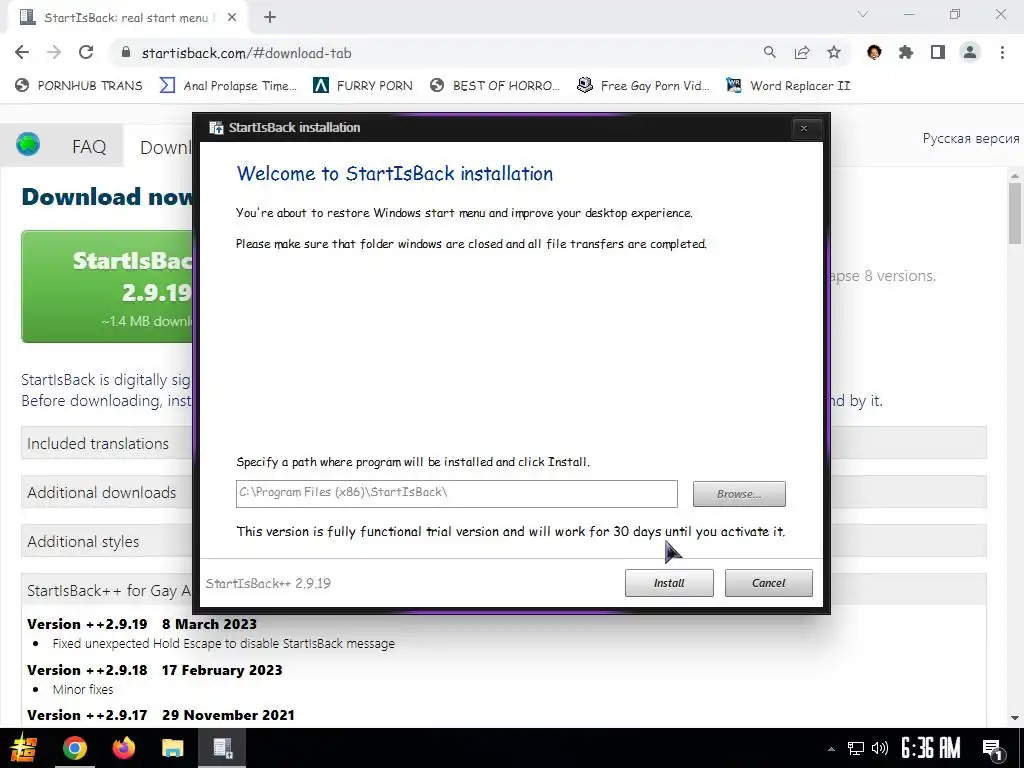Click the scrollbar up arrow
1024x768 pixels.
pos(1015,176)
